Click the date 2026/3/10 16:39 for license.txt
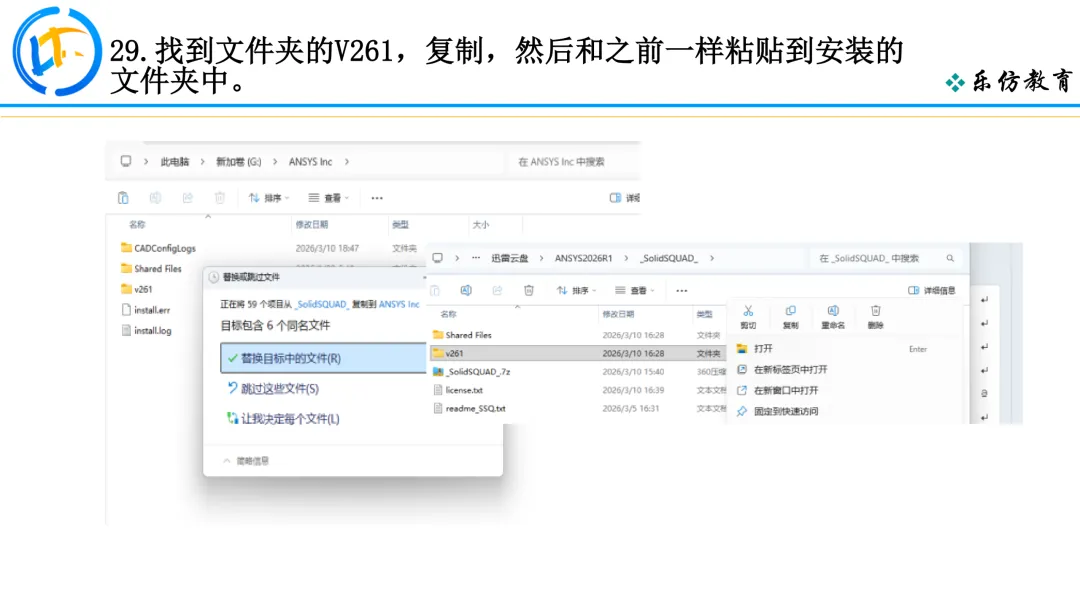 point(633,390)
